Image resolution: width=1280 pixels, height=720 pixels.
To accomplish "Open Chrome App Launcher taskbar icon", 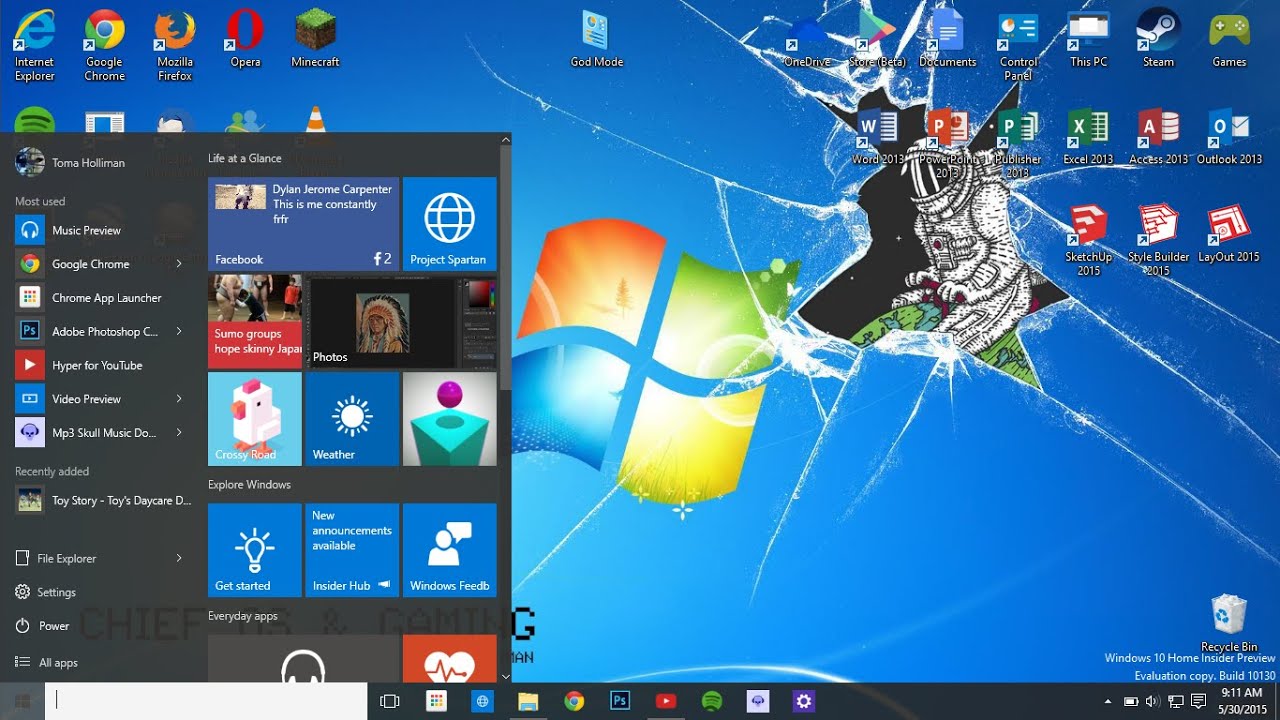I will (436, 702).
